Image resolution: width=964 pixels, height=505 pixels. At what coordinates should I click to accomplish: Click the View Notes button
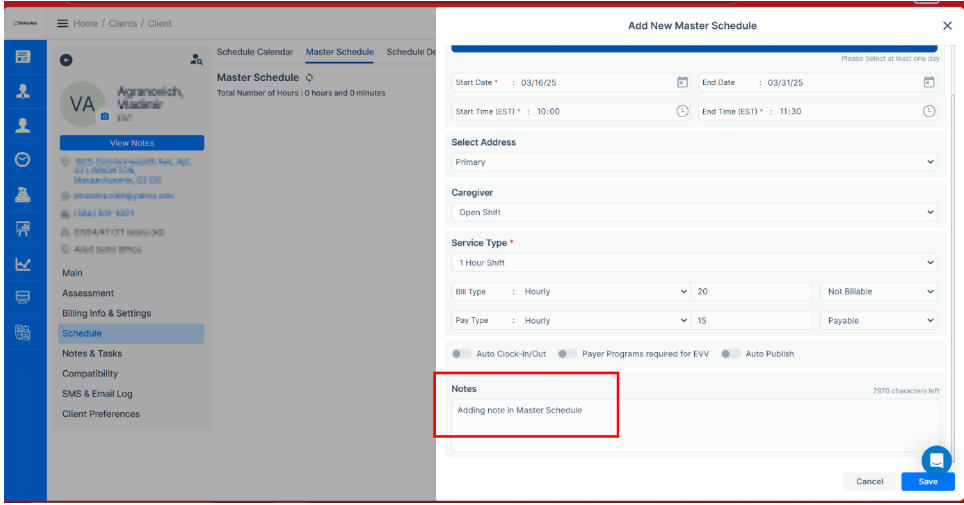tap(132, 143)
